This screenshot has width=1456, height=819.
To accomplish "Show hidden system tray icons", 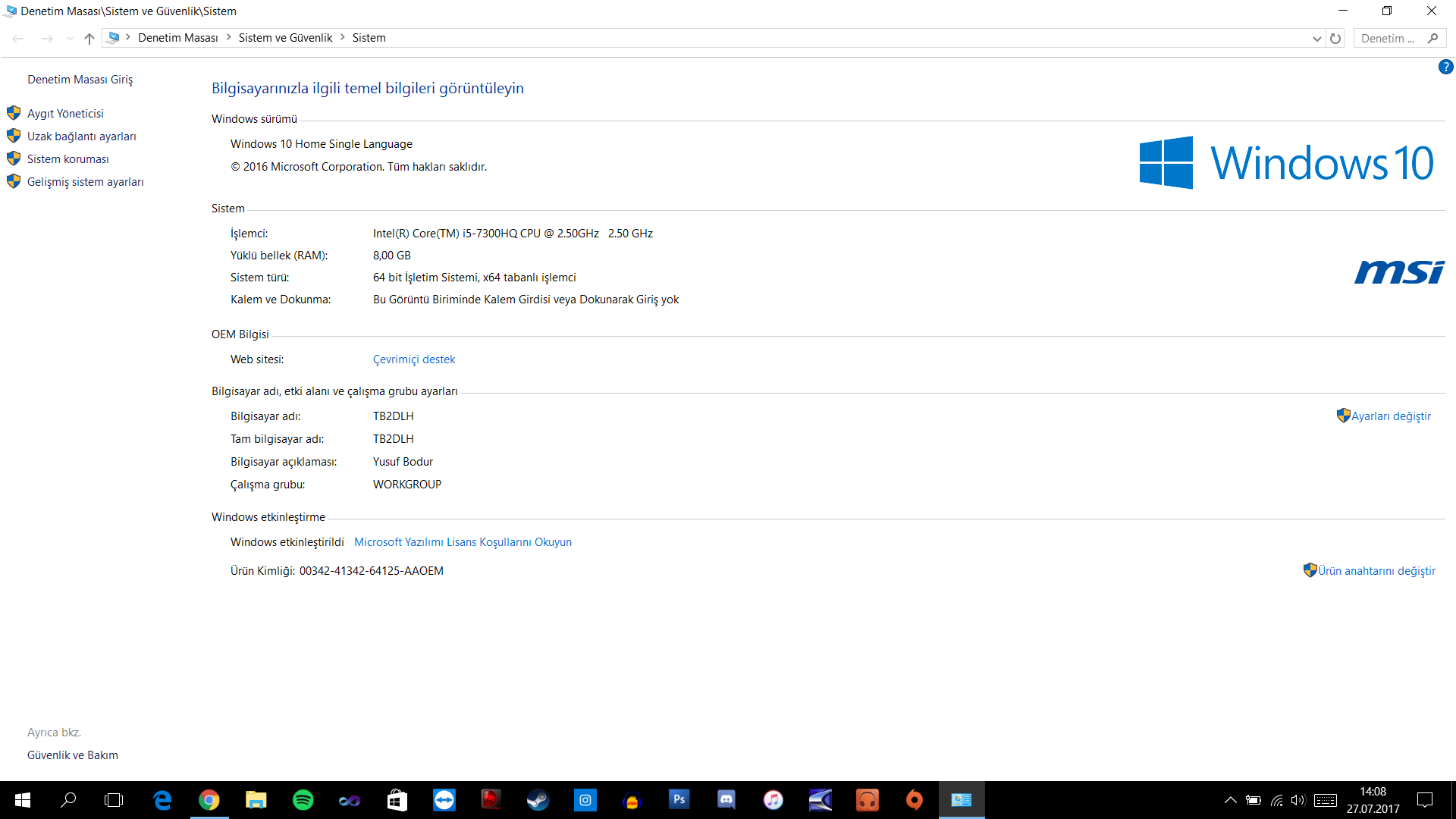I will pyautogui.click(x=1230, y=800).
